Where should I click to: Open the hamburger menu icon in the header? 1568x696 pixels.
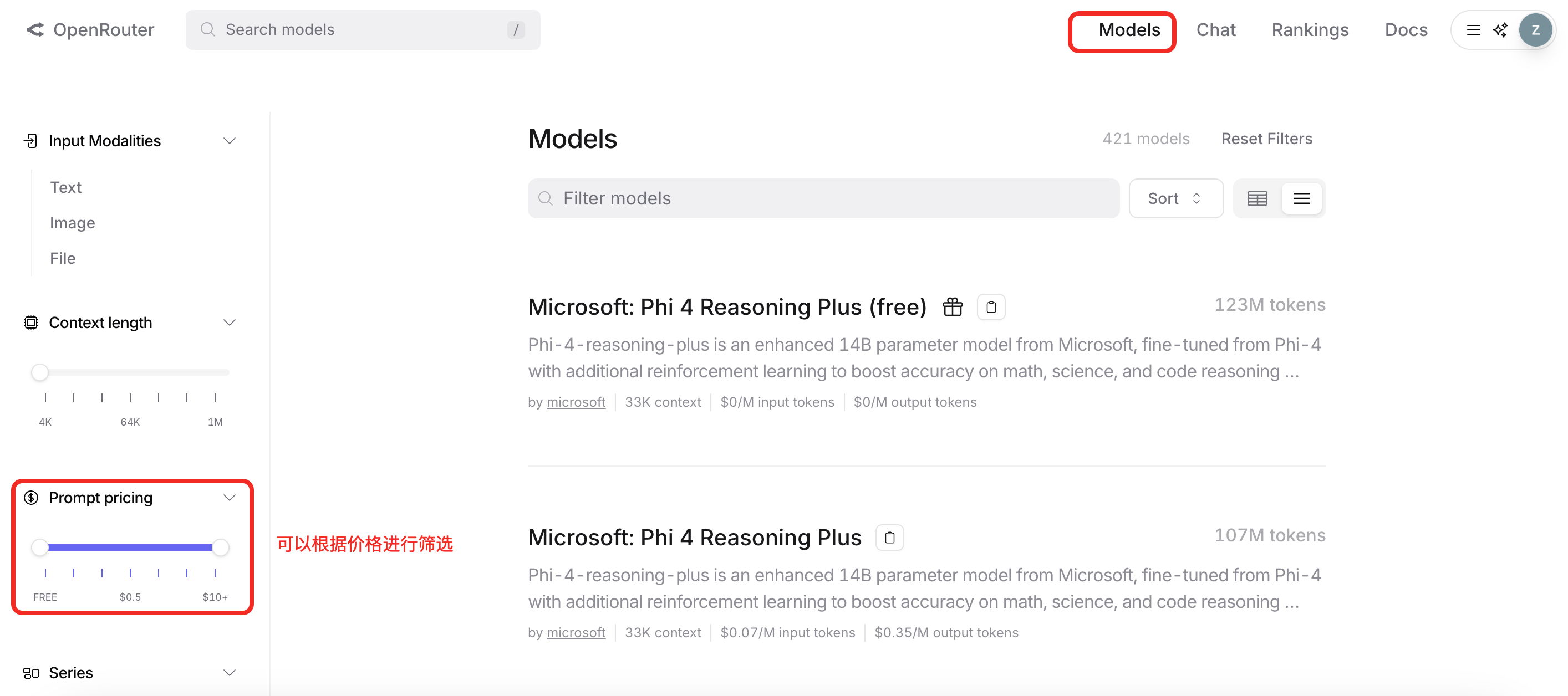tap(1473, 30)
